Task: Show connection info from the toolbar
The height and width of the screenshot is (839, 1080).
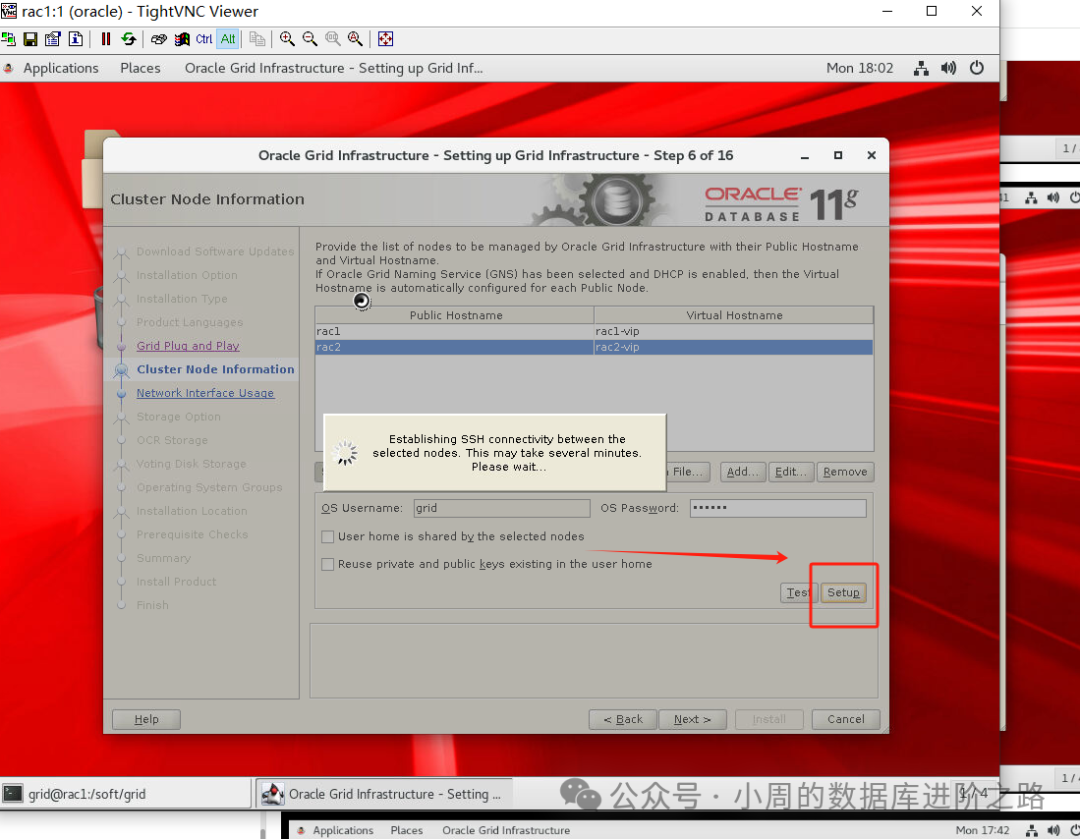Action: (76, 39)
